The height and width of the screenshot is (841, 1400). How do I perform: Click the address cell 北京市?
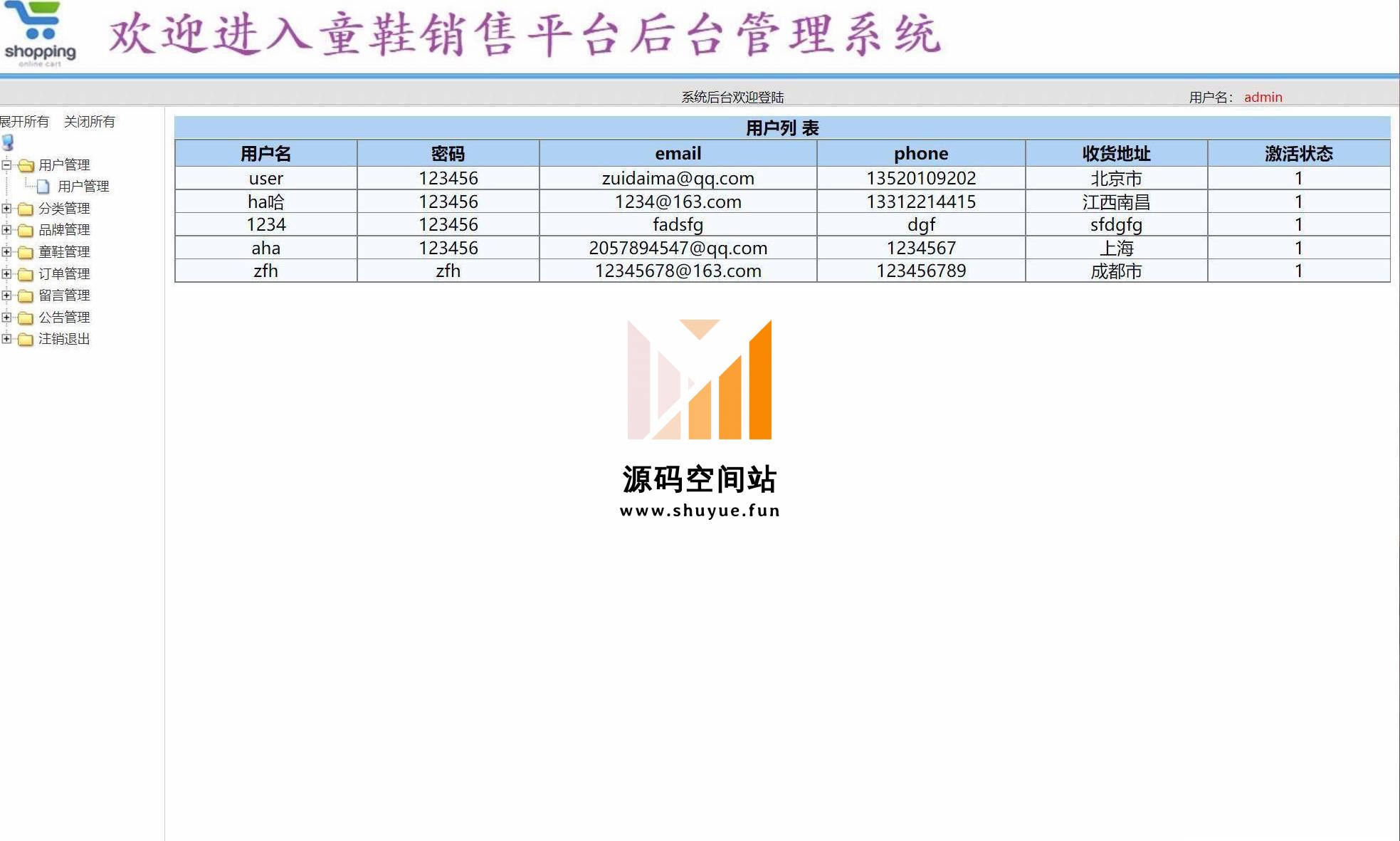coord(1116,178)
